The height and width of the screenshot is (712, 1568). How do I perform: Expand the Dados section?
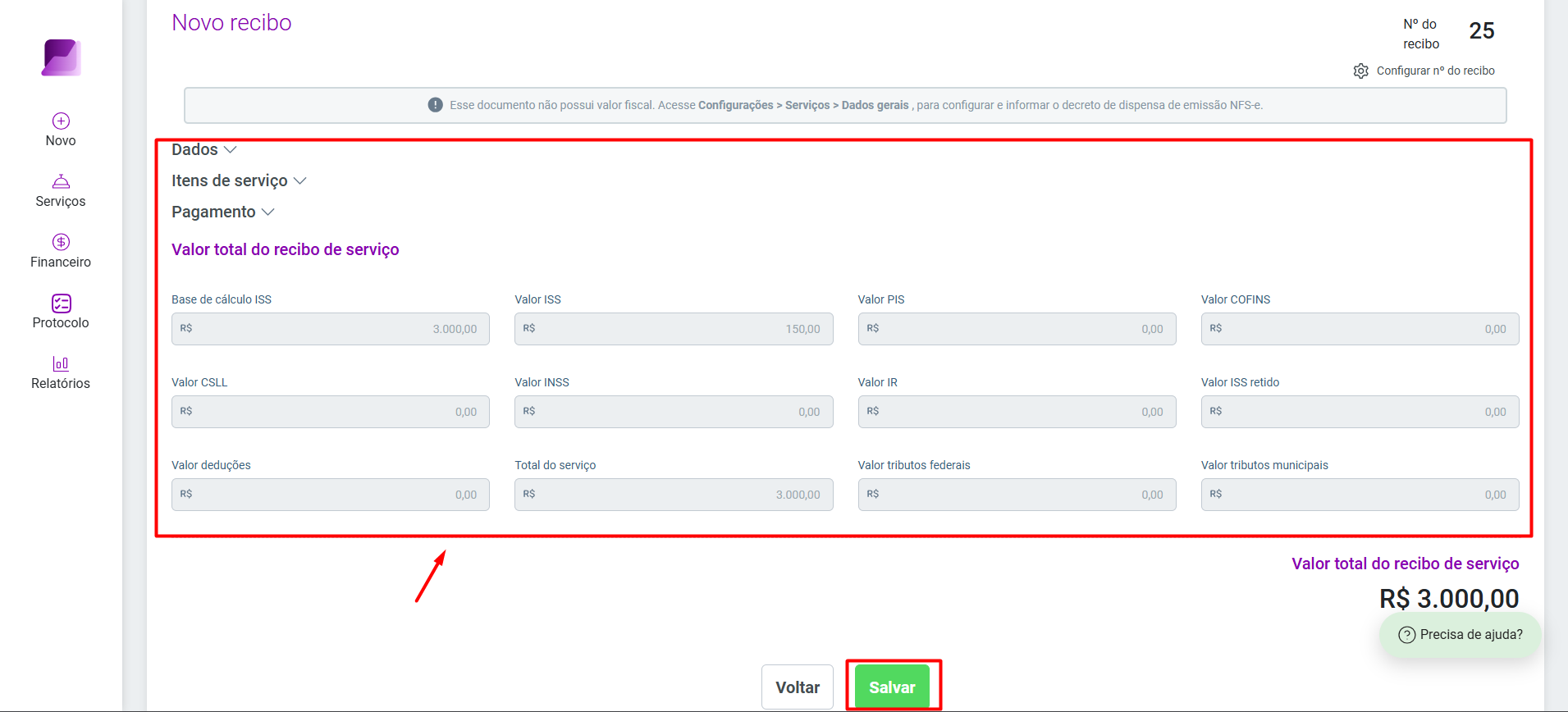(204, 149)
